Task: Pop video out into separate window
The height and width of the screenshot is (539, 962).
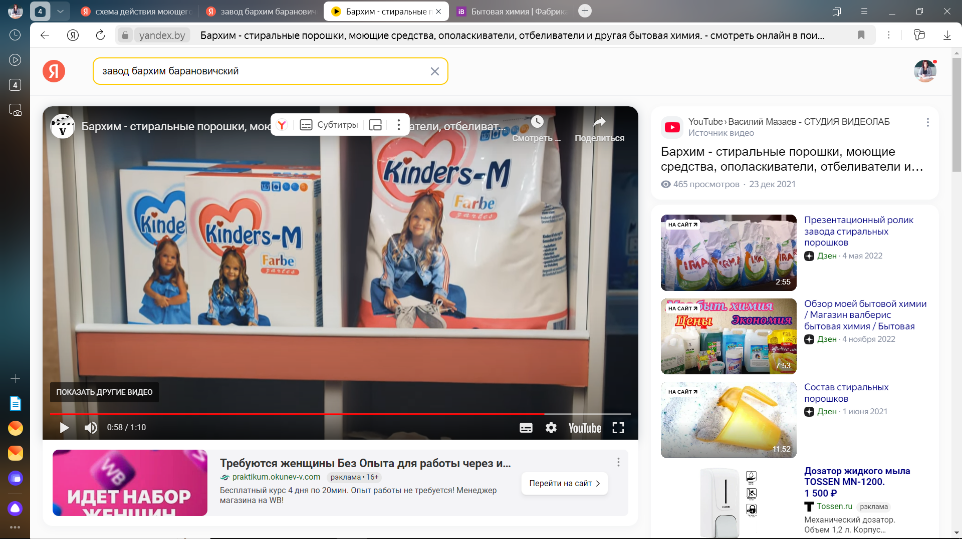Action: pos(375,125)
